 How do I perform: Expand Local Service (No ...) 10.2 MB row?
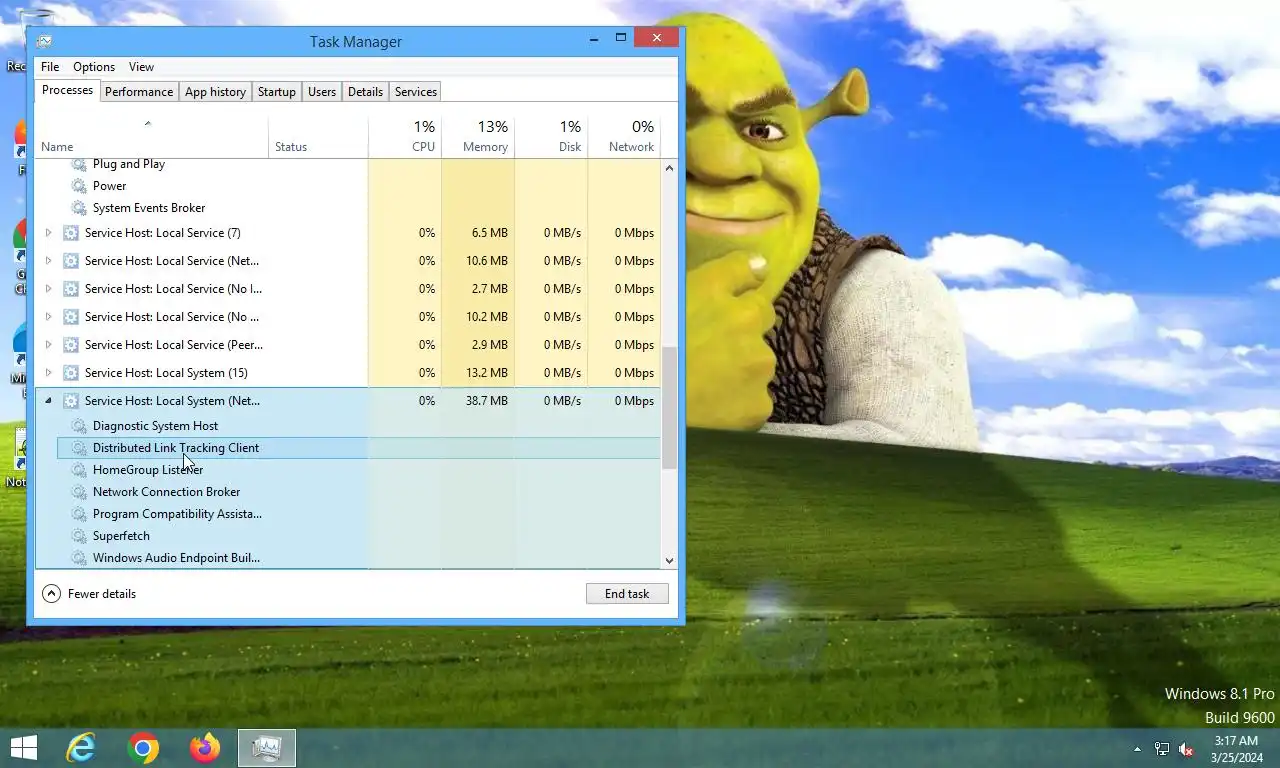tap(48, 317)
